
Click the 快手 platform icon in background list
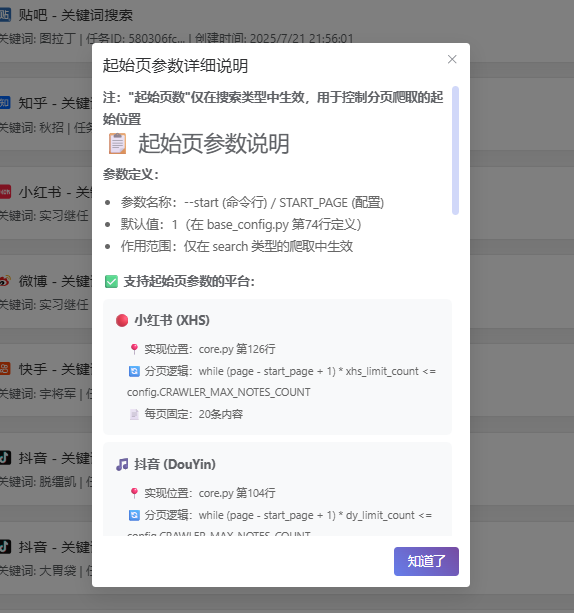click(5, 369)
